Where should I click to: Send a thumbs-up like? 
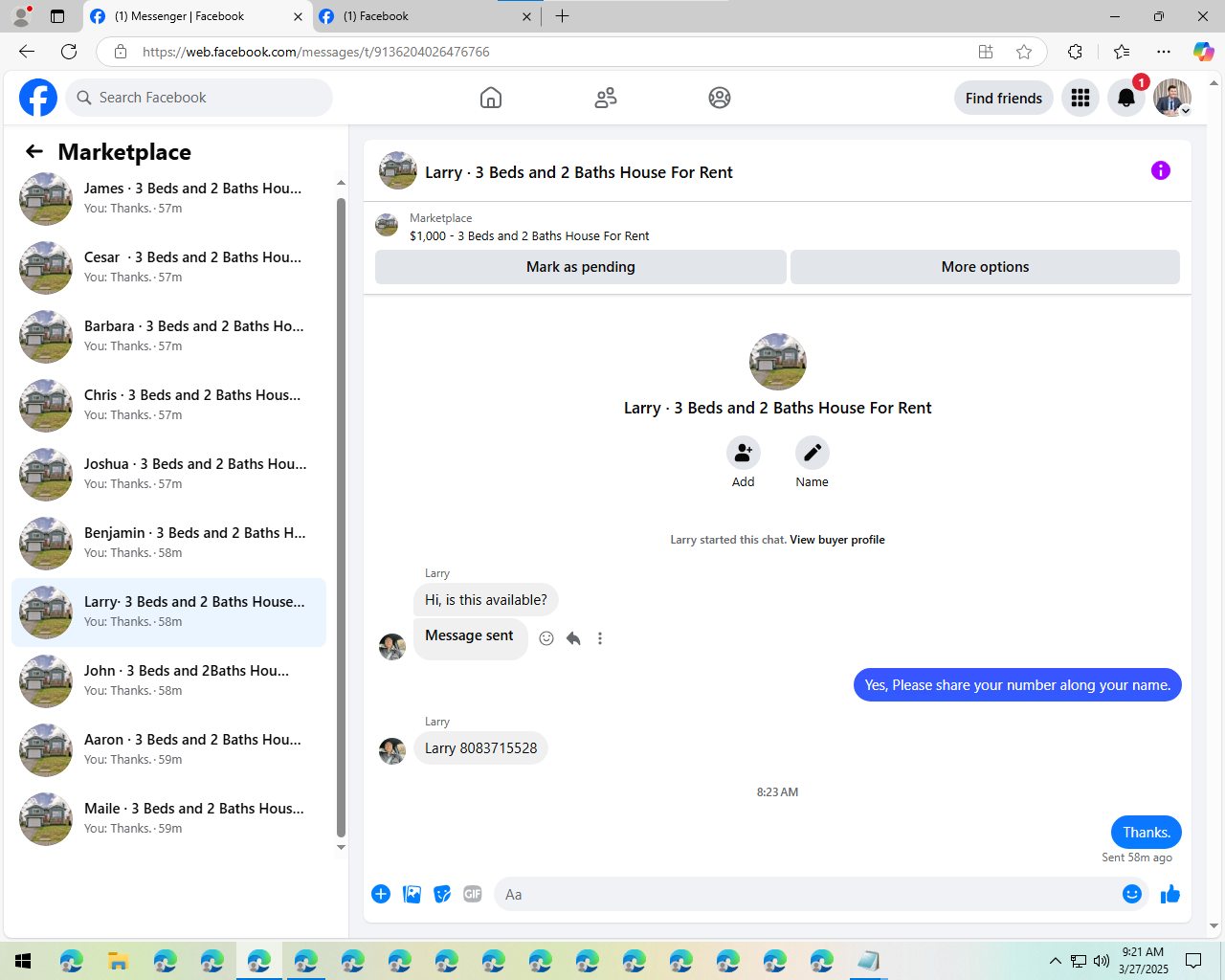pyautogui.click(x=1170, y=894)
